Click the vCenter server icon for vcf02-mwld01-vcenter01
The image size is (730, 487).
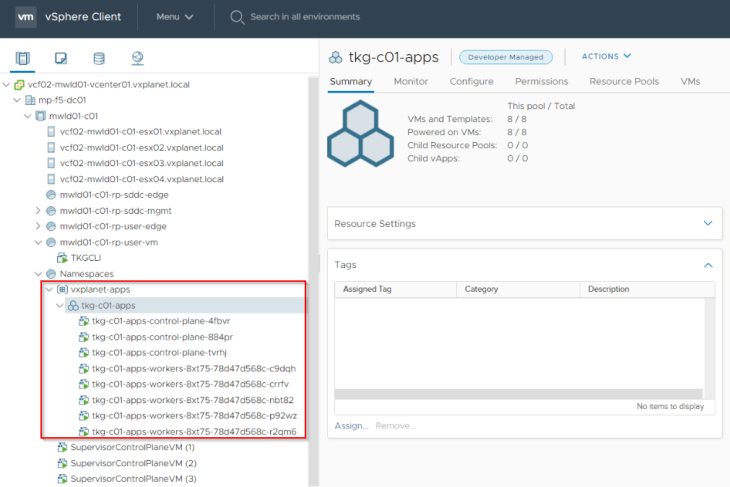click(x=19, y=85)
